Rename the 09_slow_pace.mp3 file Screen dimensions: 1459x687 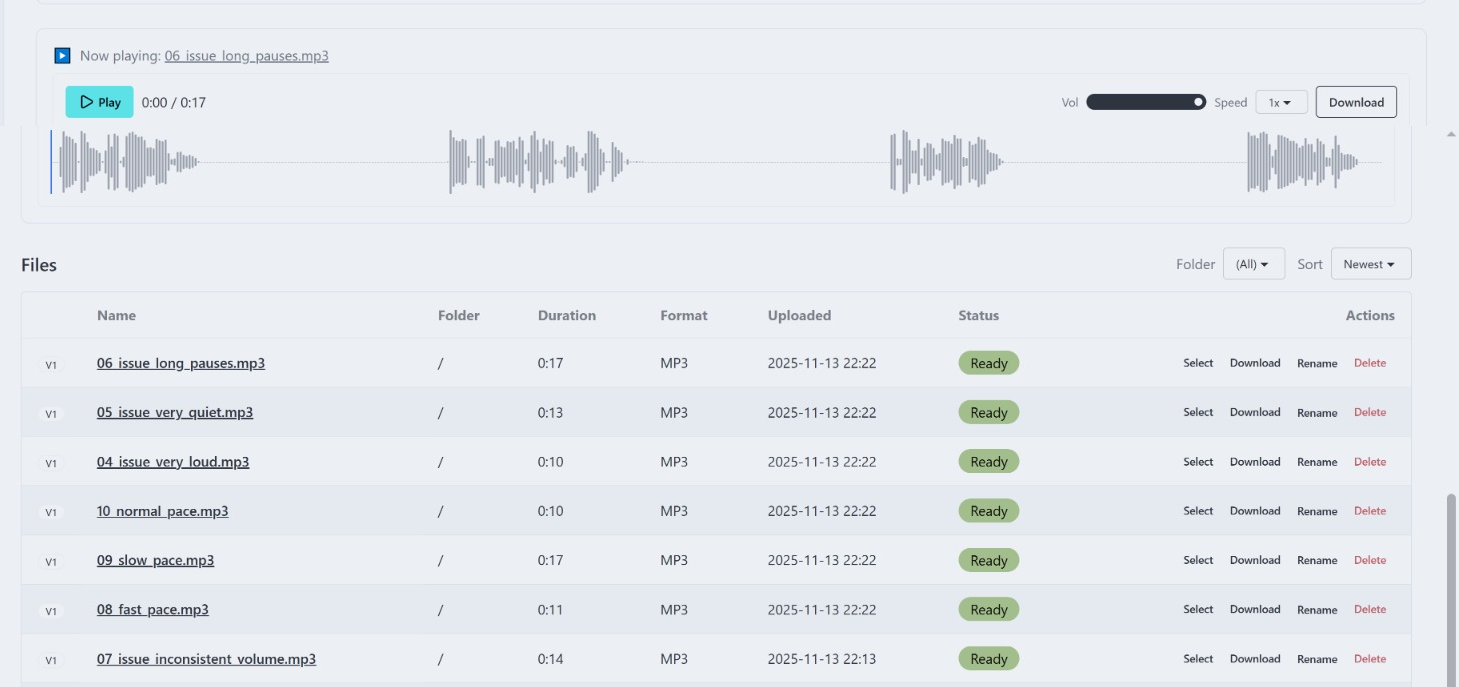1317,560
